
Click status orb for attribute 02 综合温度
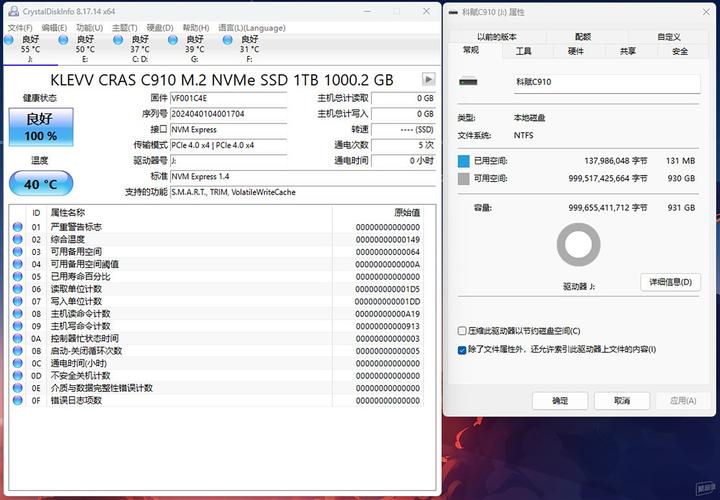(17, 239)
